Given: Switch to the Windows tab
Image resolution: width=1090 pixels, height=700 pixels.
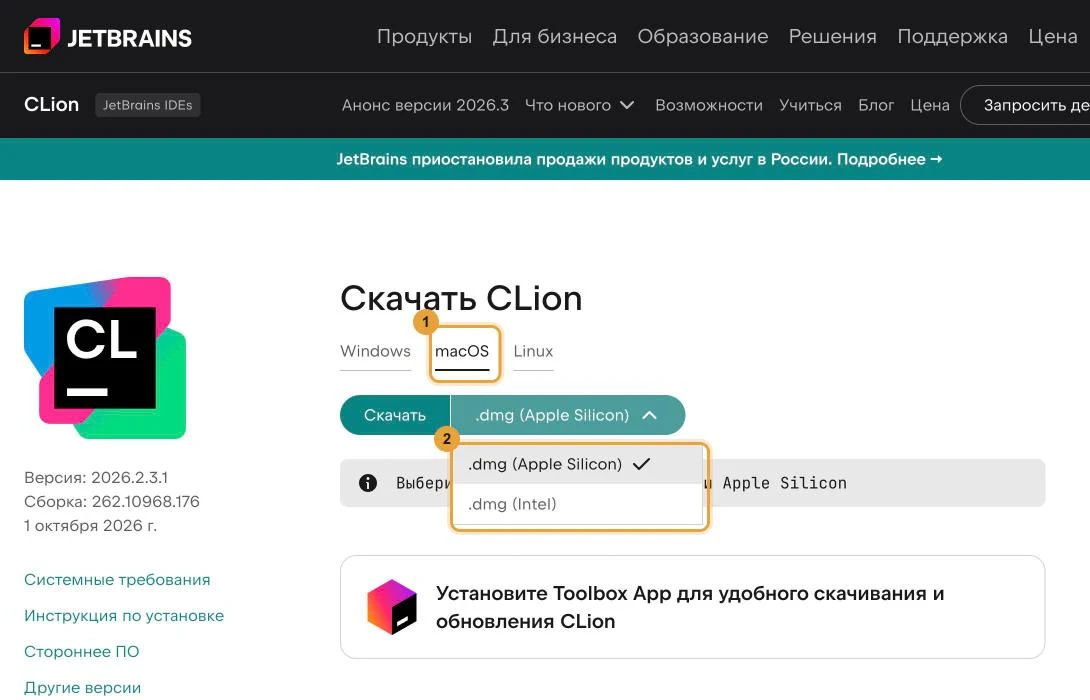Looking at the screenshot, I should pos(375,351).
